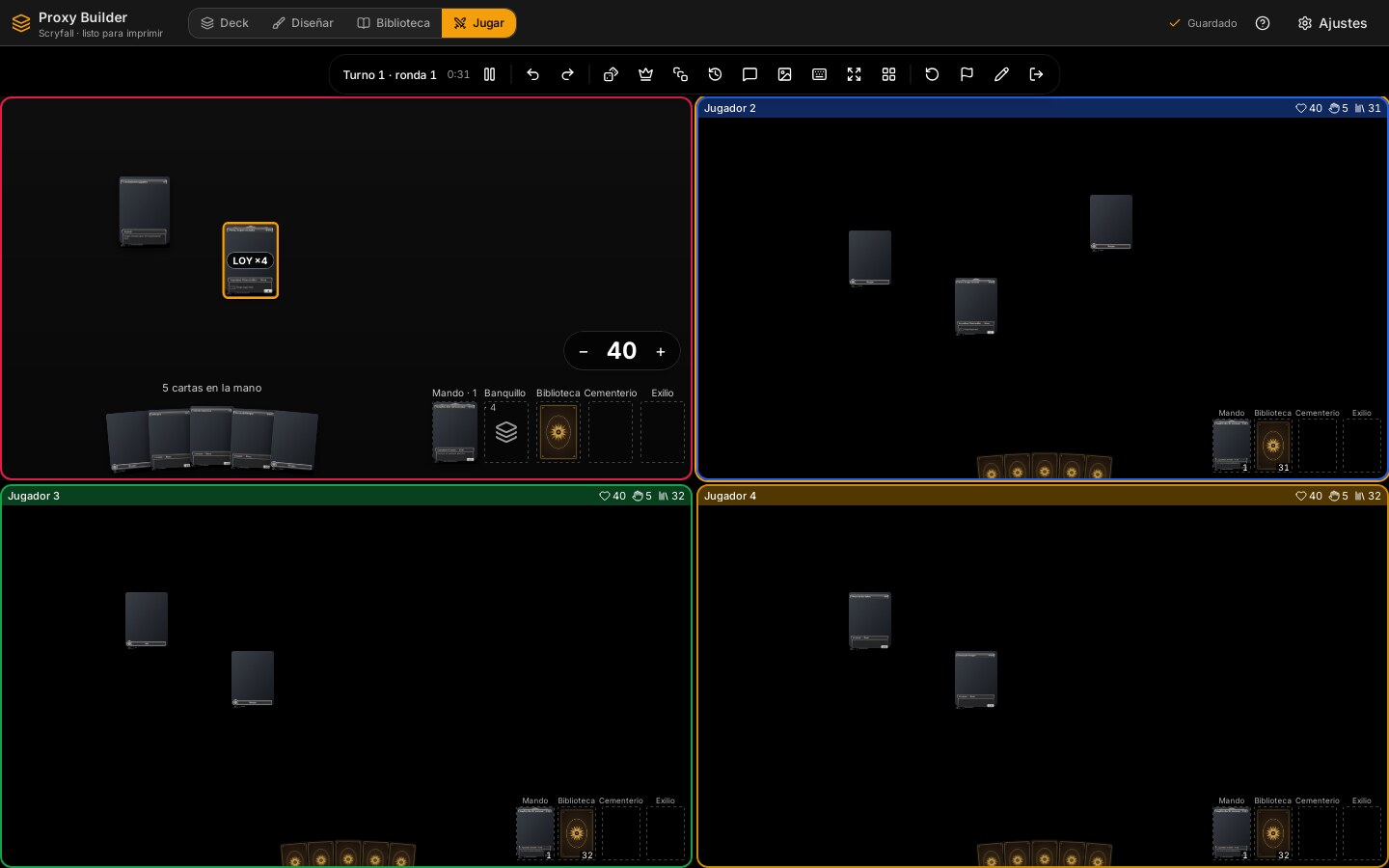The width and height of the screenshot is (1389, 868).
Task: Click the Jugador 4 name label
Action: tap(730, 496)
